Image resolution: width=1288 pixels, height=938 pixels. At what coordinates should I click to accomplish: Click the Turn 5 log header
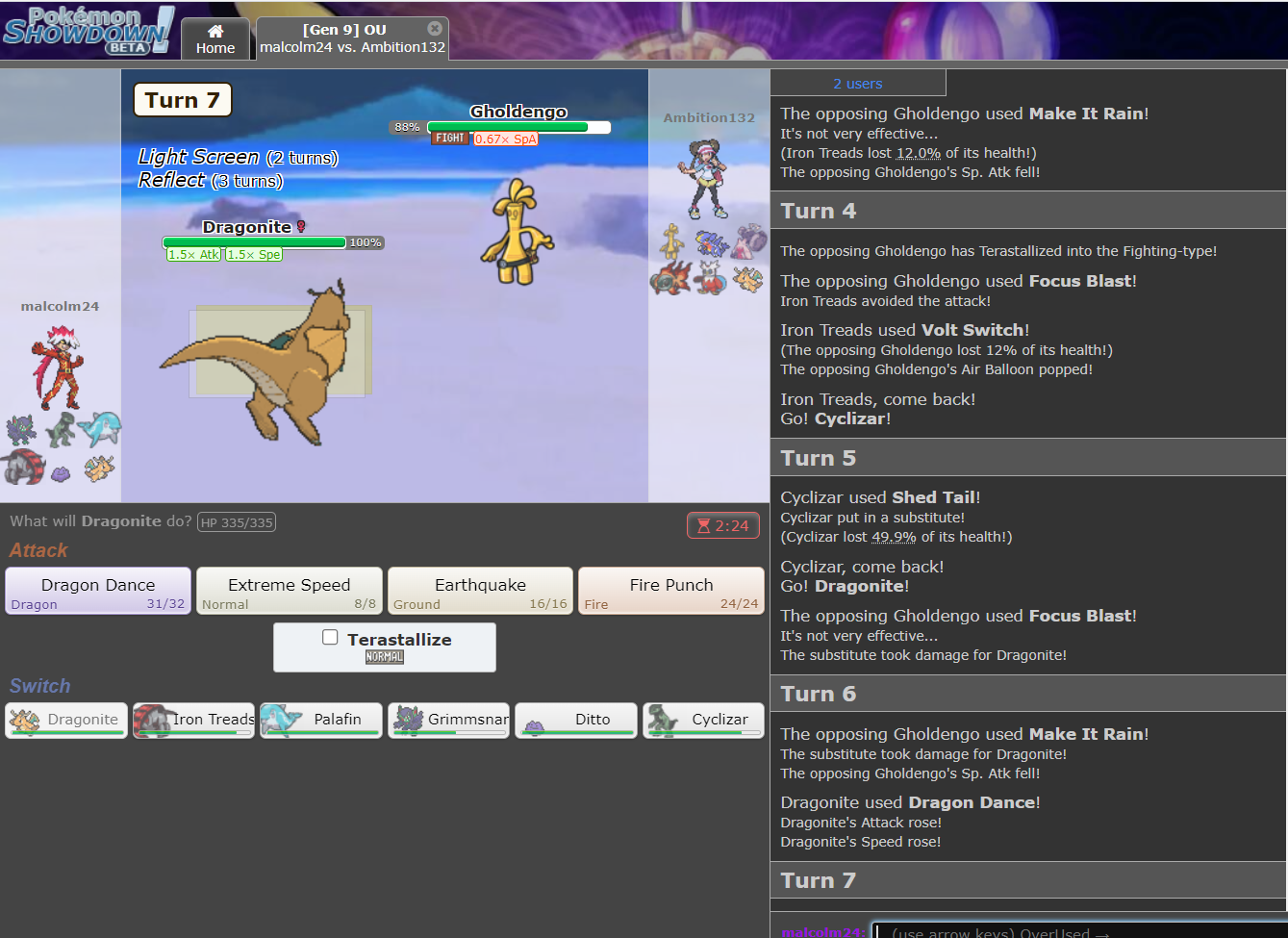pos(1028,458)
